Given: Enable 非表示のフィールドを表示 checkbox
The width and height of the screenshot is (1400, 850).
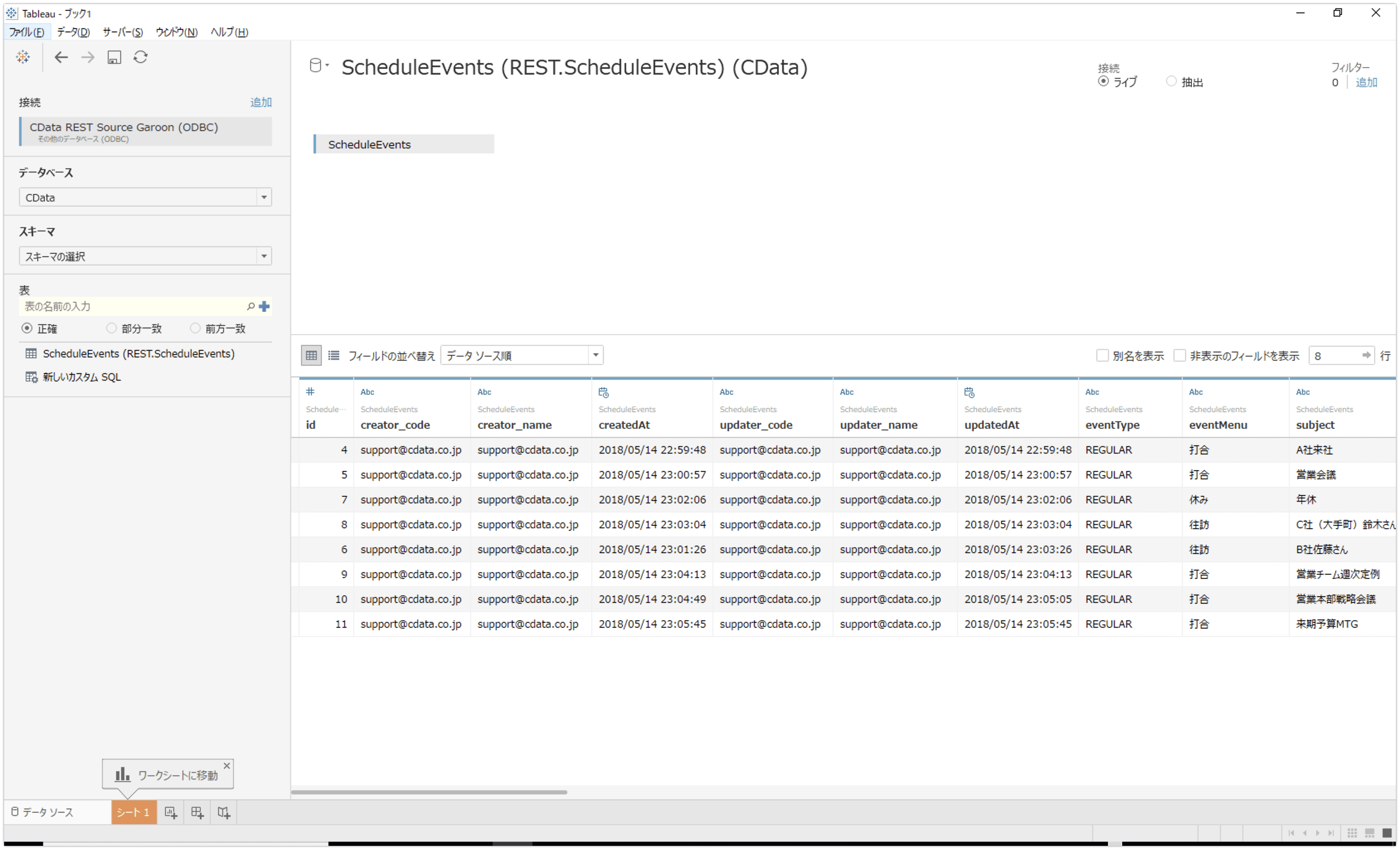Looking at the screenshot, I should click(1179, 356).
